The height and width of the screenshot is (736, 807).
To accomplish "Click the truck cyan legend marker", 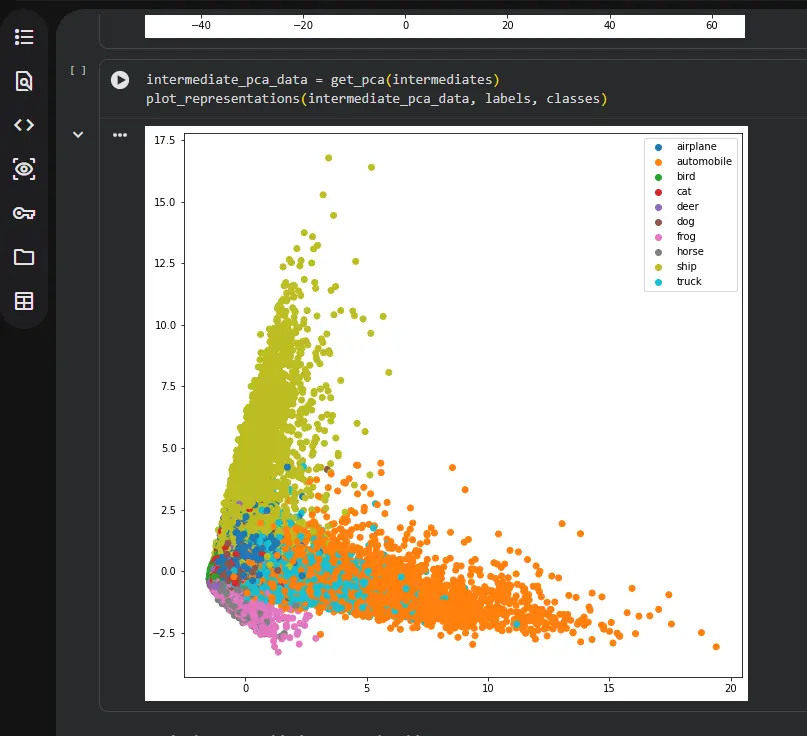I will point(658,282).
